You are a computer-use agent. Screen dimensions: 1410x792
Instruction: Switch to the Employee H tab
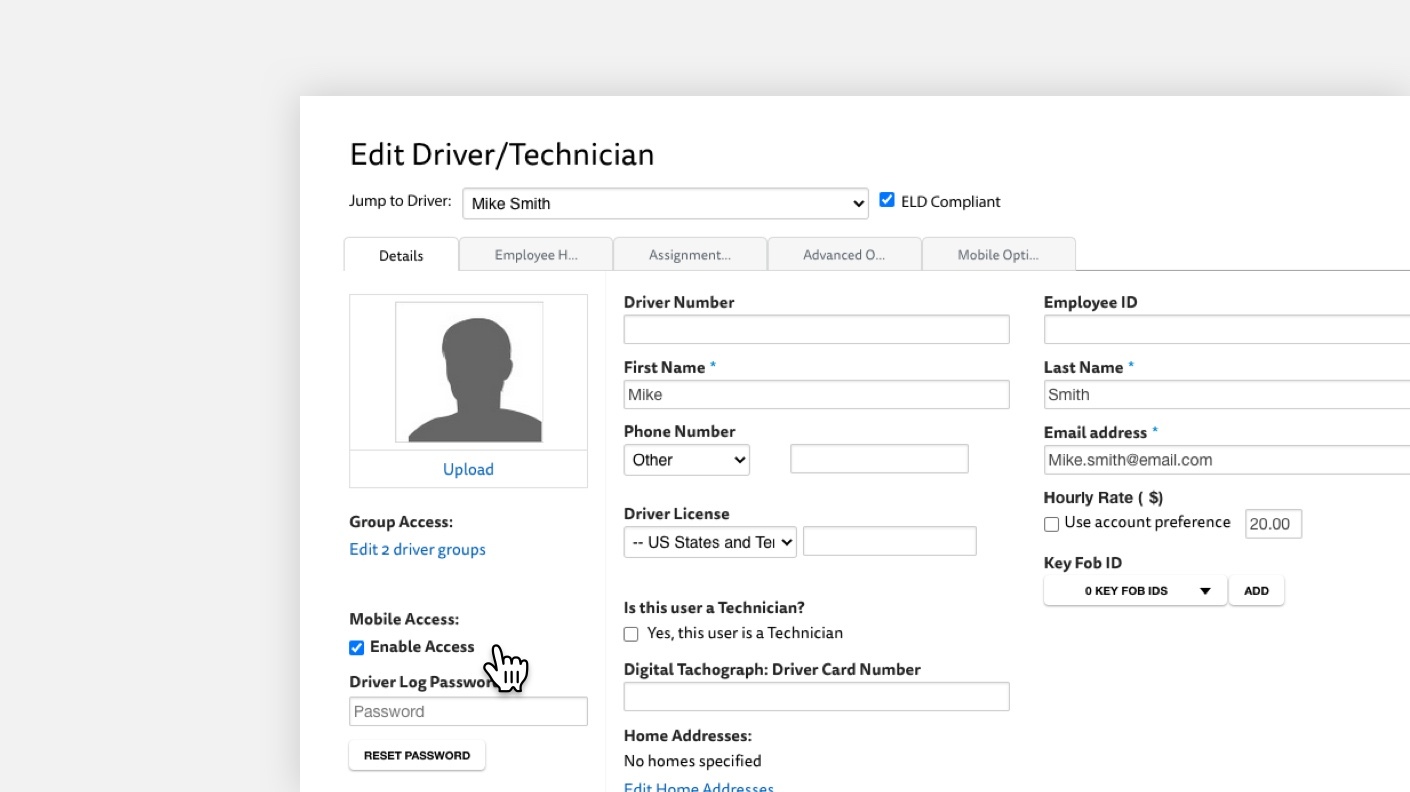click(x=535, y=254)
